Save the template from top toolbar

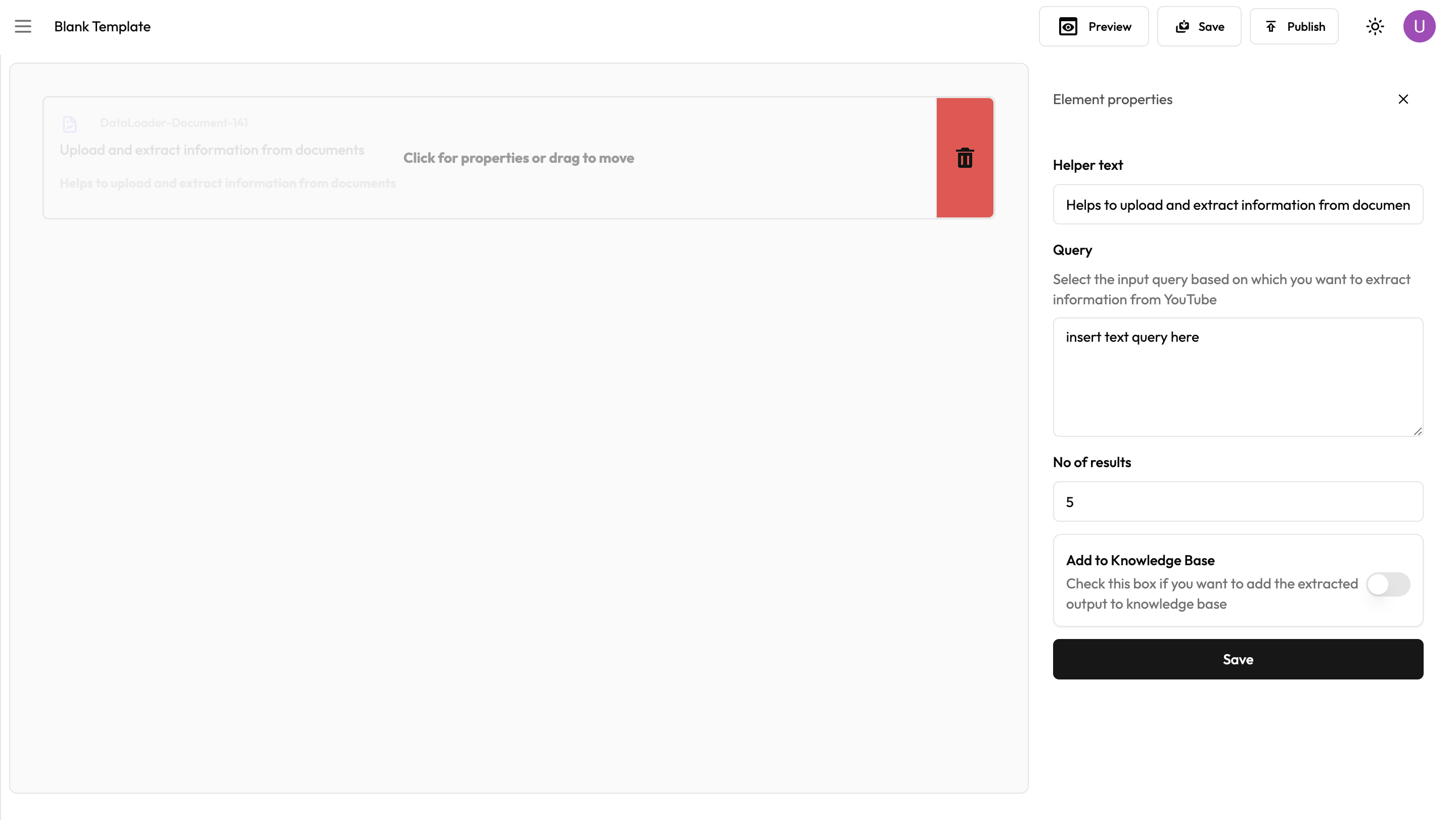pos(1199,27)
